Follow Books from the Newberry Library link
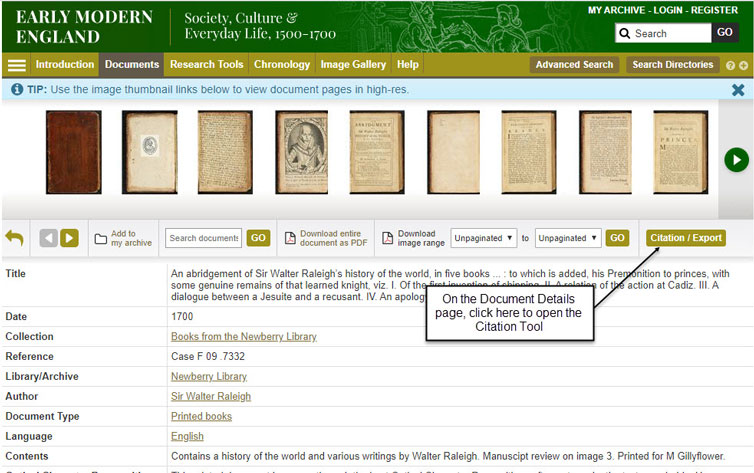The image size is (754, 473). click(244, 336)
